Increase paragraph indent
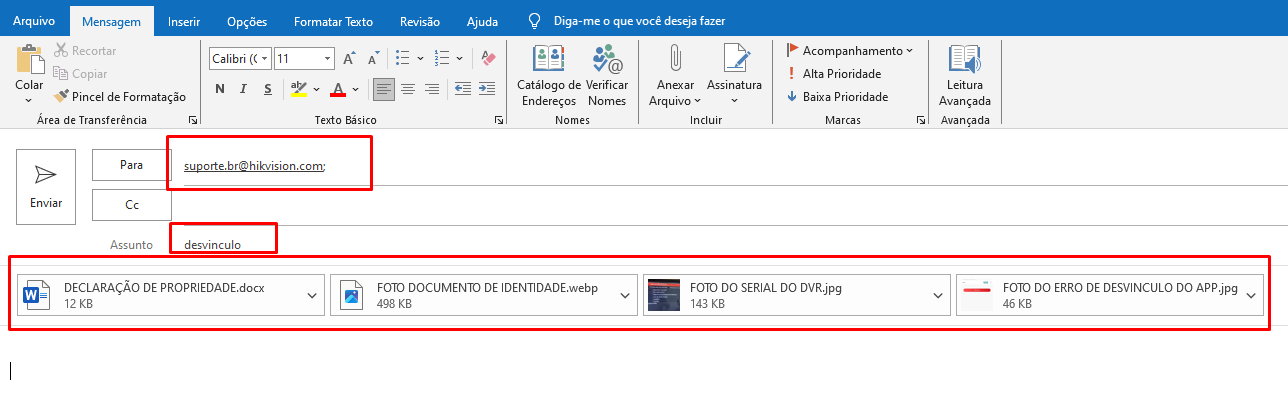The height and width of the screenshot is (414, 1288). point(488,90)
